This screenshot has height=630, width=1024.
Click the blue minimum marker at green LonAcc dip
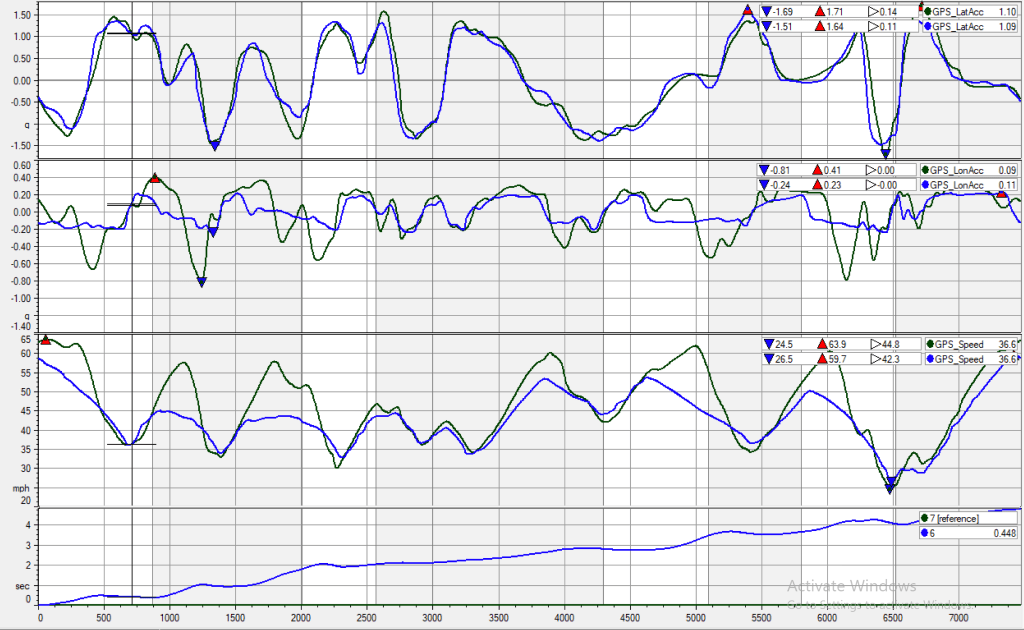point(202,283)
